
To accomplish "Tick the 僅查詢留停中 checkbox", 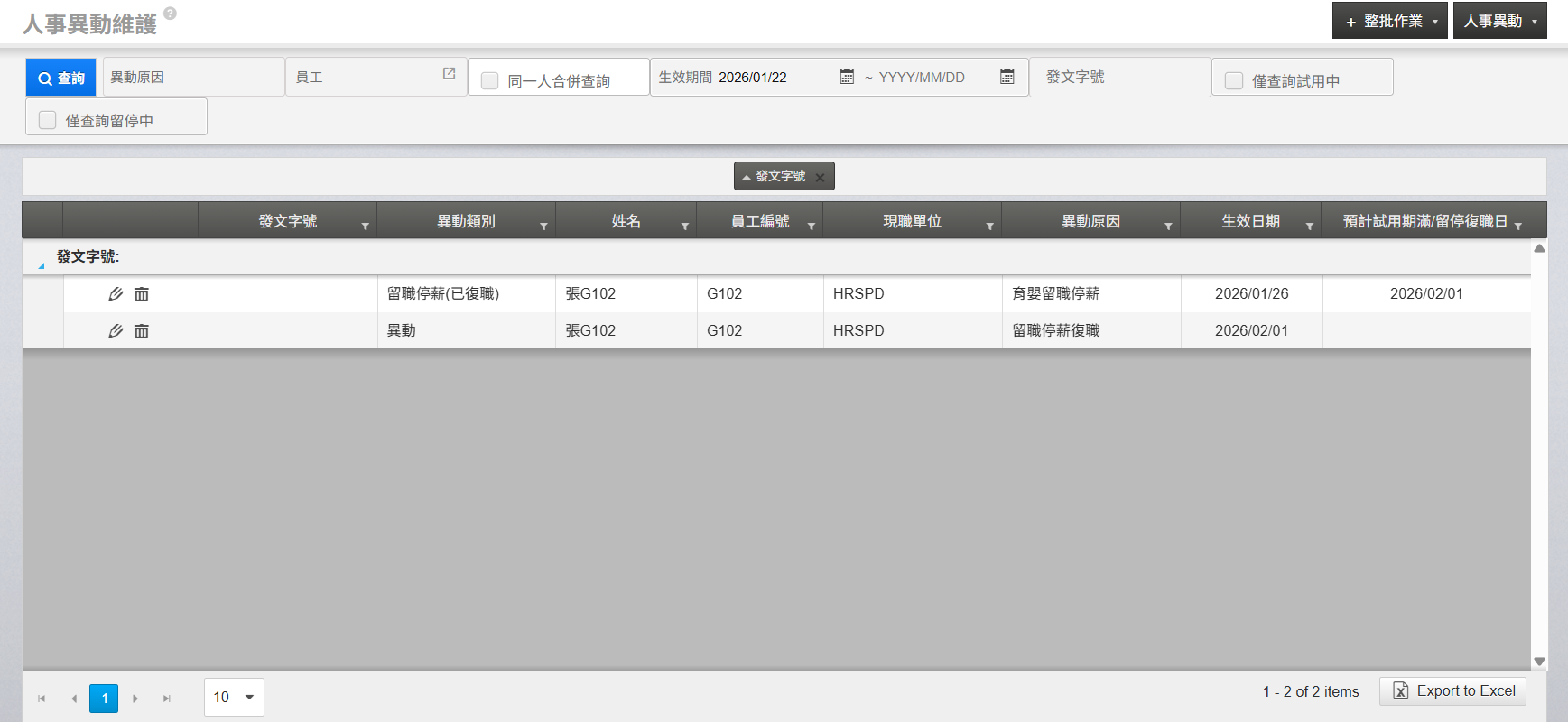I will (x=48, y=120).
